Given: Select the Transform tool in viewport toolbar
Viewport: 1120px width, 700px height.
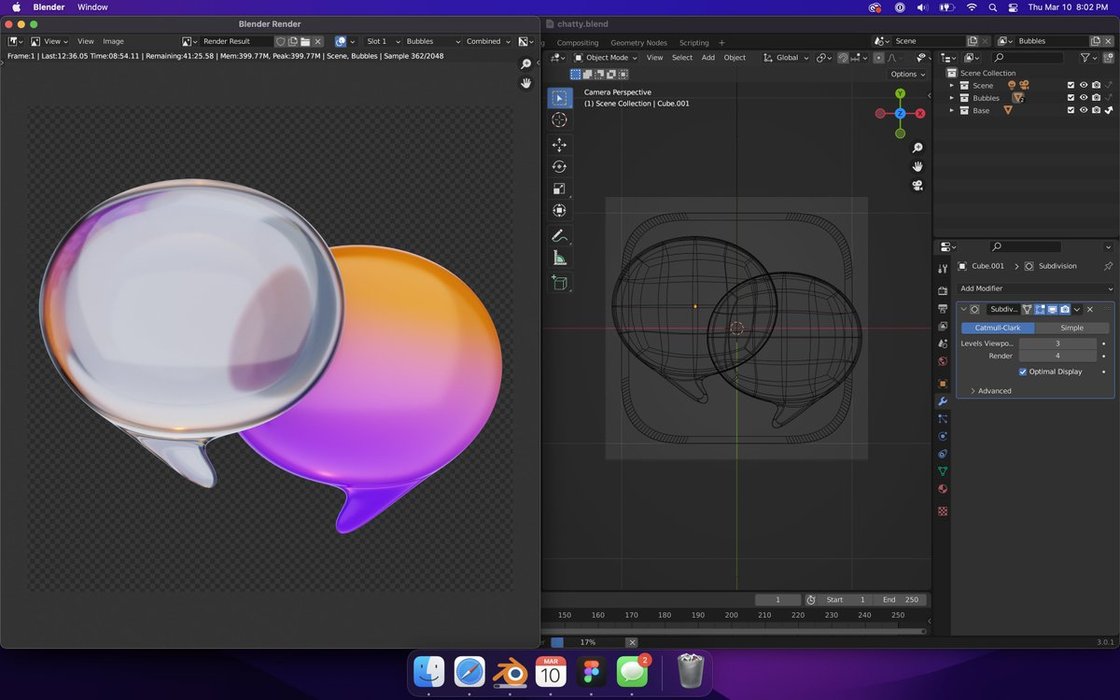Looking at the screenshot, I should pyautogui.click(x=559, y=211).
